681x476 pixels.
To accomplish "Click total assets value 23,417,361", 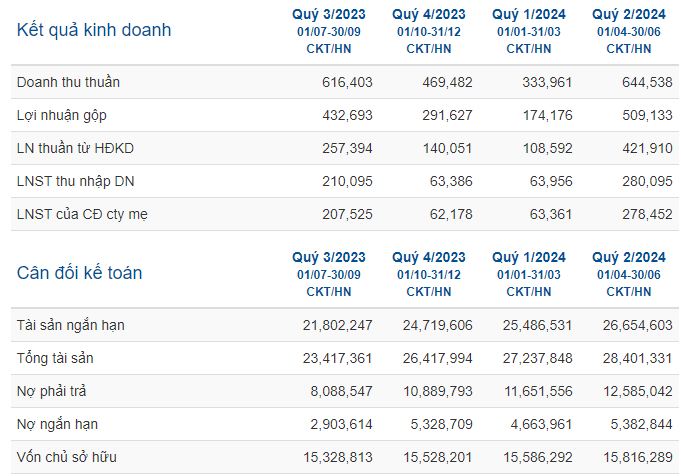I will tap(337, 359).
